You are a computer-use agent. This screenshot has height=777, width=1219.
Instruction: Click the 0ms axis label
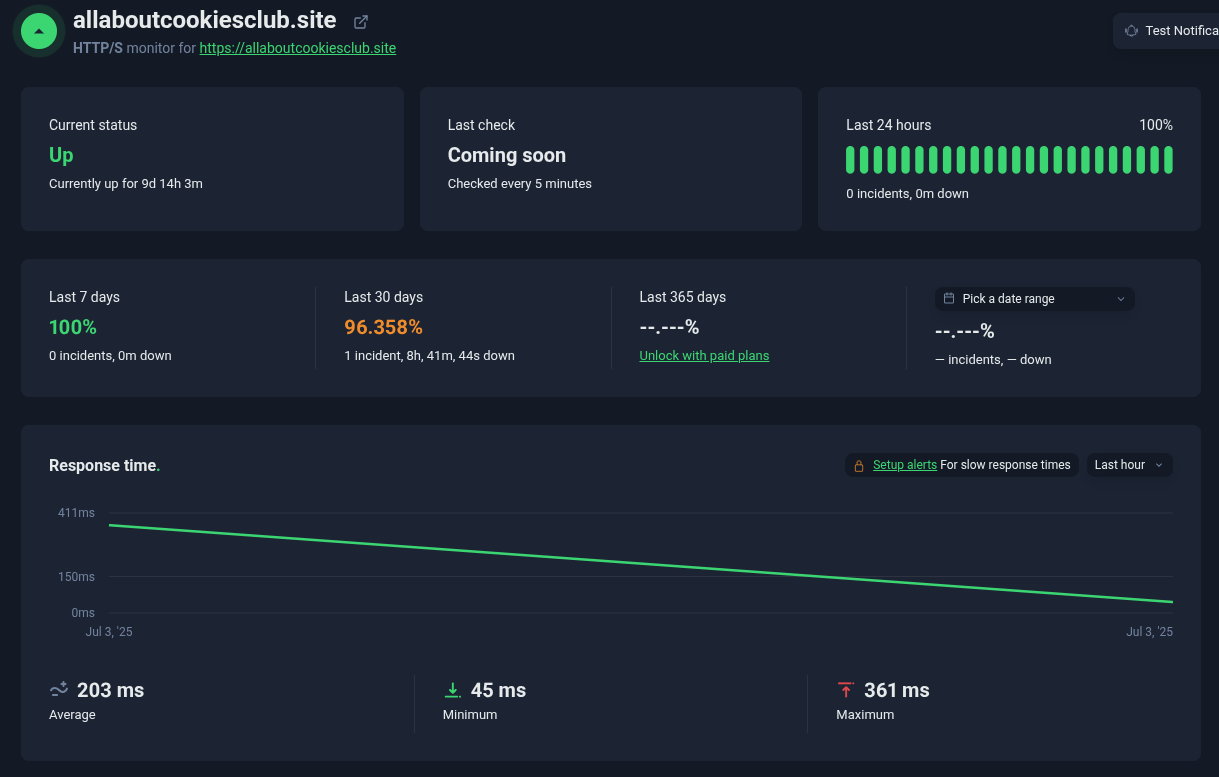pyautogui.click(x=83, y=613)
